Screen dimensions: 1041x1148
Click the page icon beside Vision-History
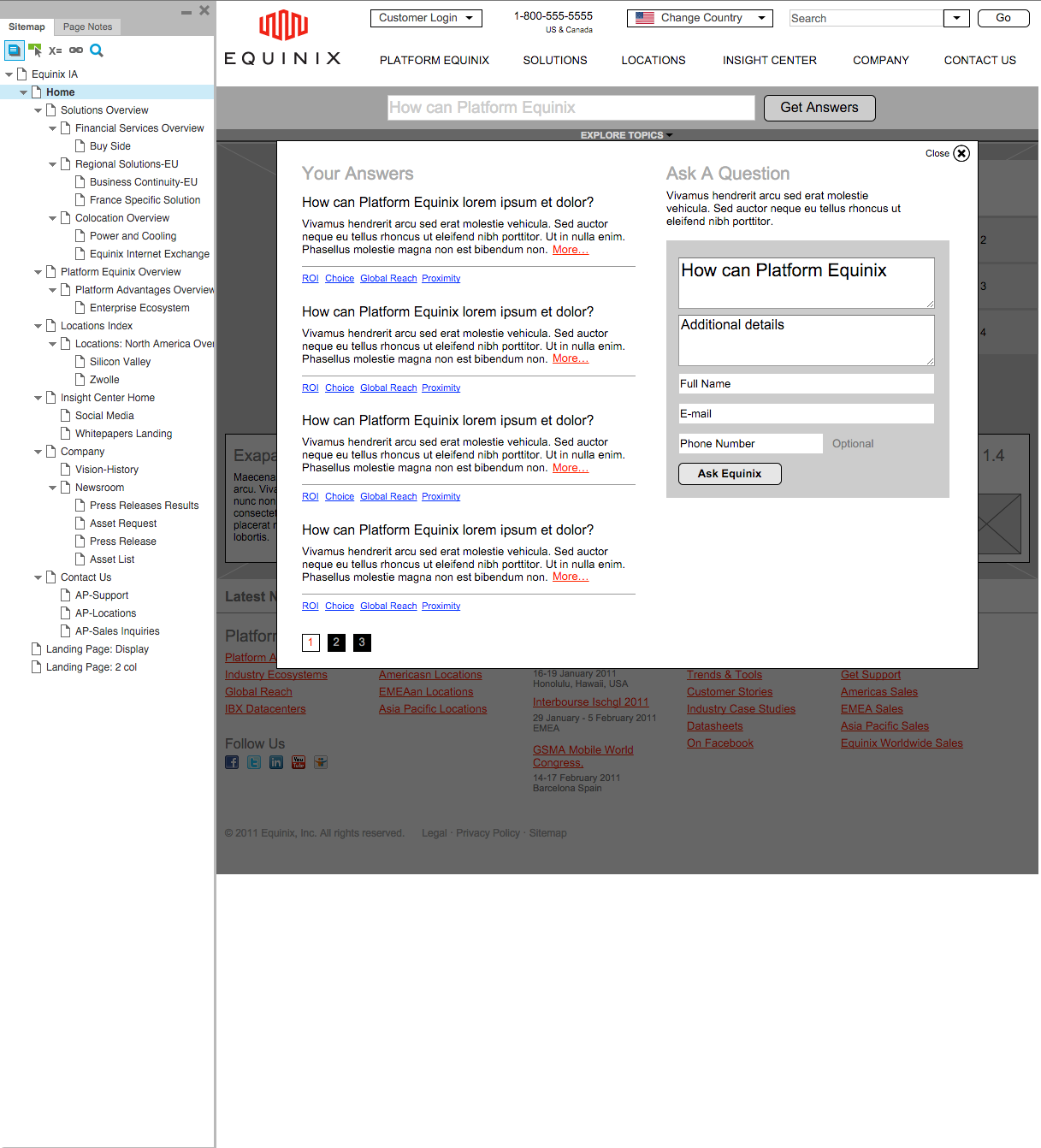point(65,469)
